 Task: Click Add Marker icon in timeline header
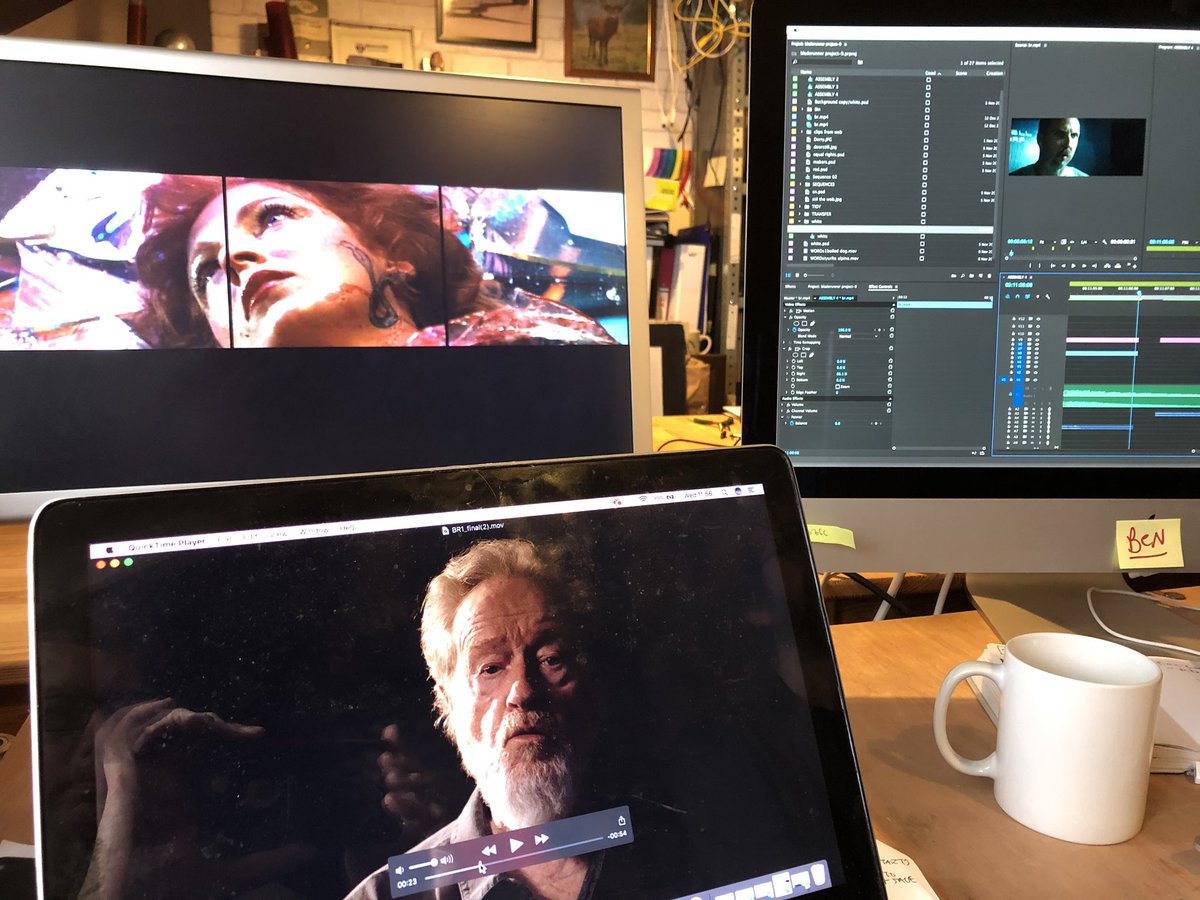(x=1038, y=297)
